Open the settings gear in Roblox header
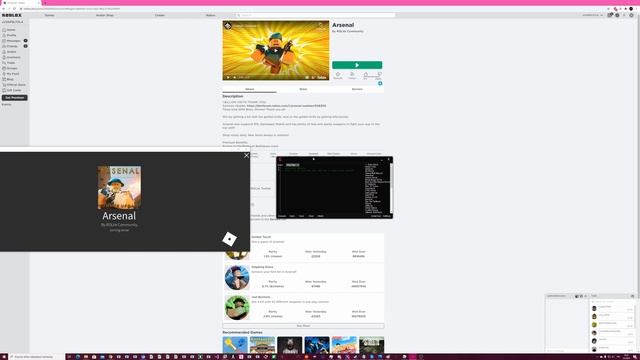This screenshot has width=640, height=360. [631, 15]
